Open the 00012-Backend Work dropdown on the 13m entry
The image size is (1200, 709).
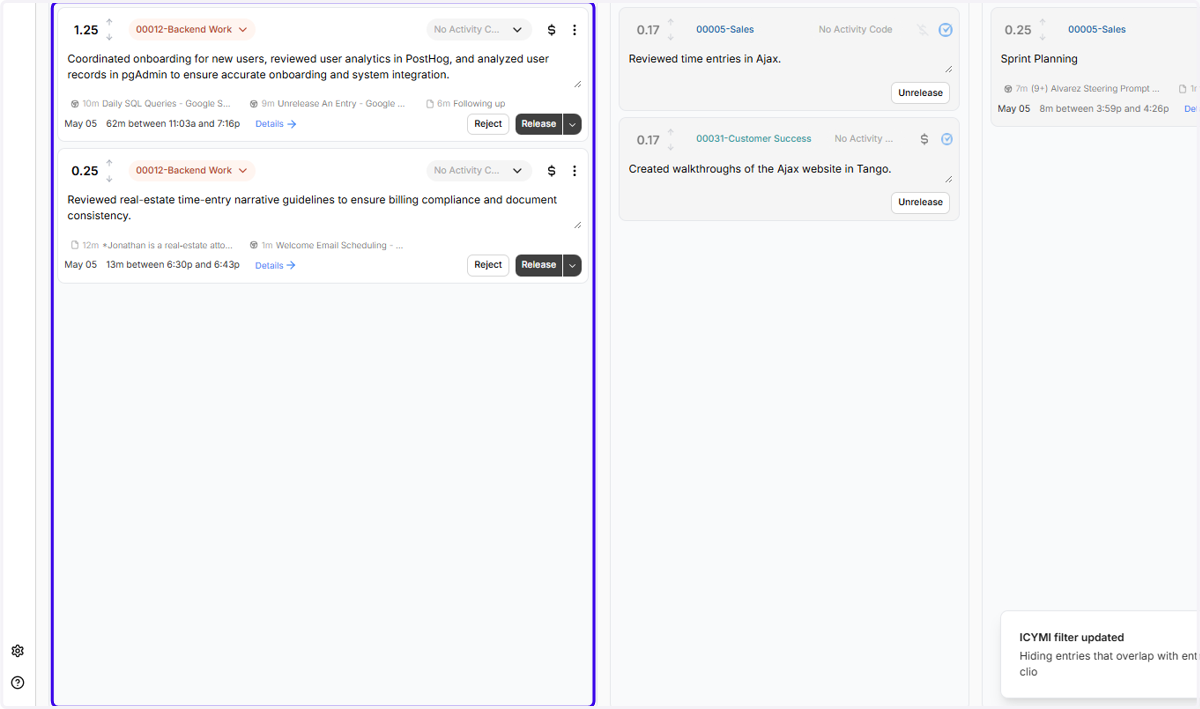point(192,171)
